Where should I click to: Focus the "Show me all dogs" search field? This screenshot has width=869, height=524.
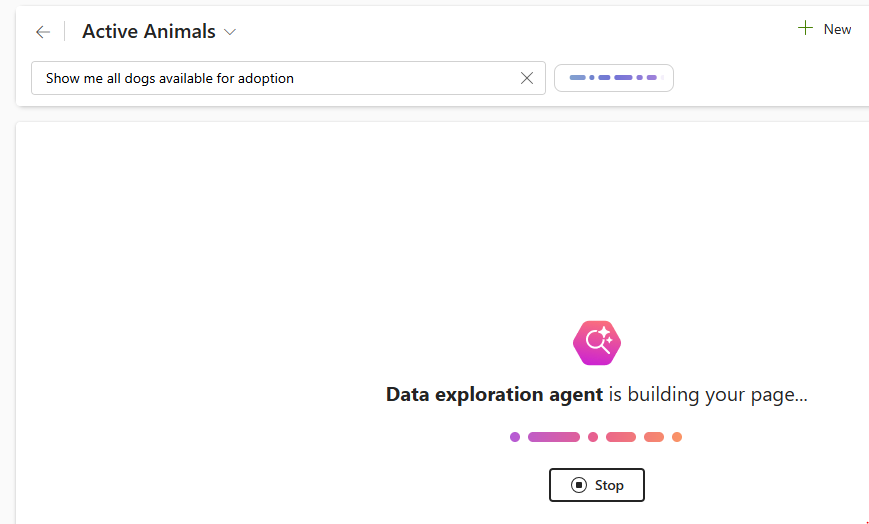(270, 78)
